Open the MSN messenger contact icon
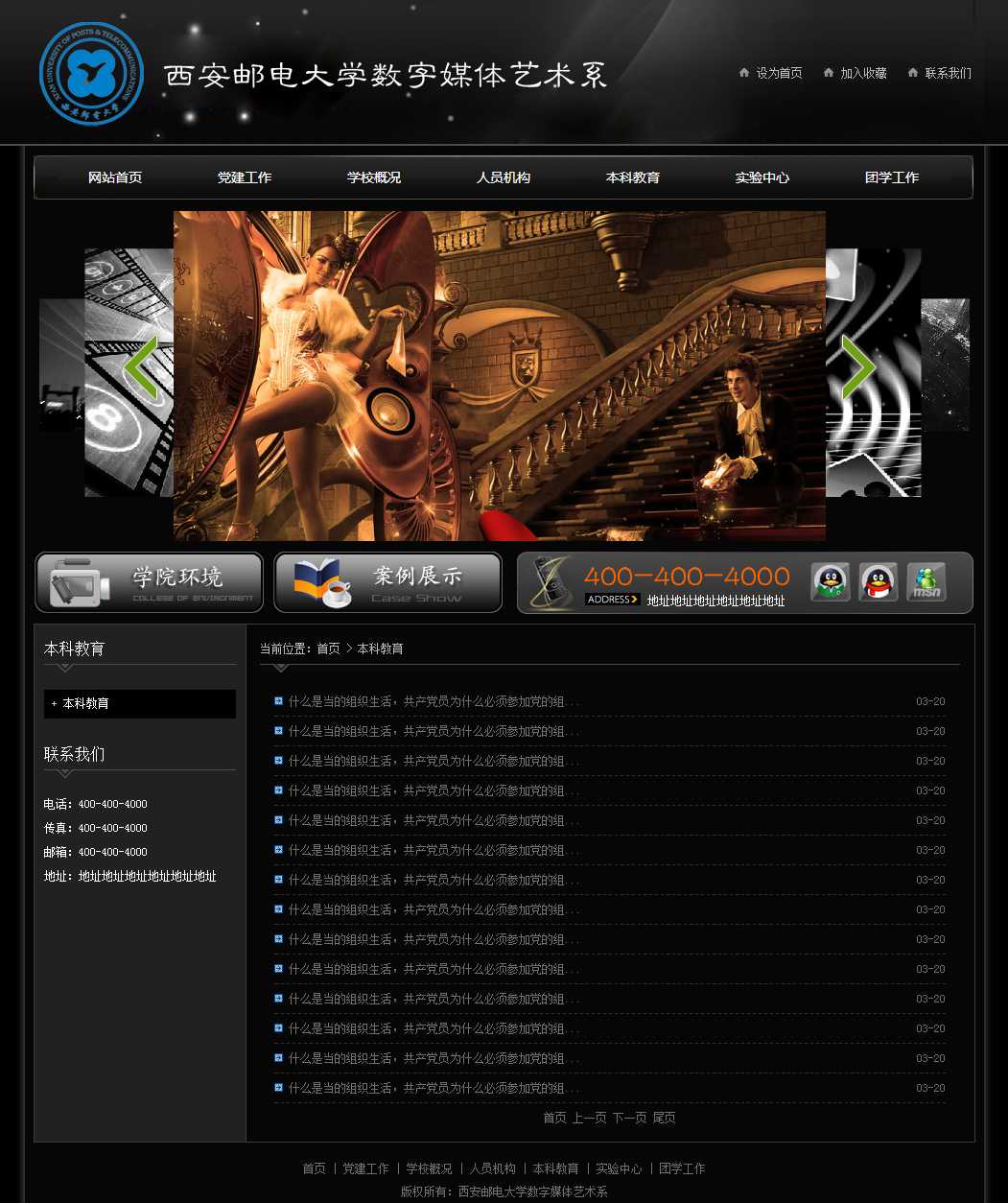This screenshot has height=1203, width=1008. click(x=926, y=582)
